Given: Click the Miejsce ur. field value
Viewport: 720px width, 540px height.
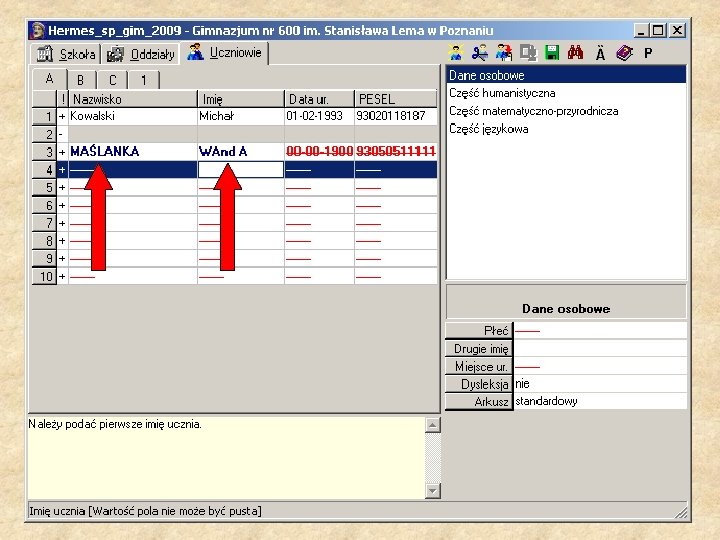Looking at the screenshot, I should coord(600,366).
